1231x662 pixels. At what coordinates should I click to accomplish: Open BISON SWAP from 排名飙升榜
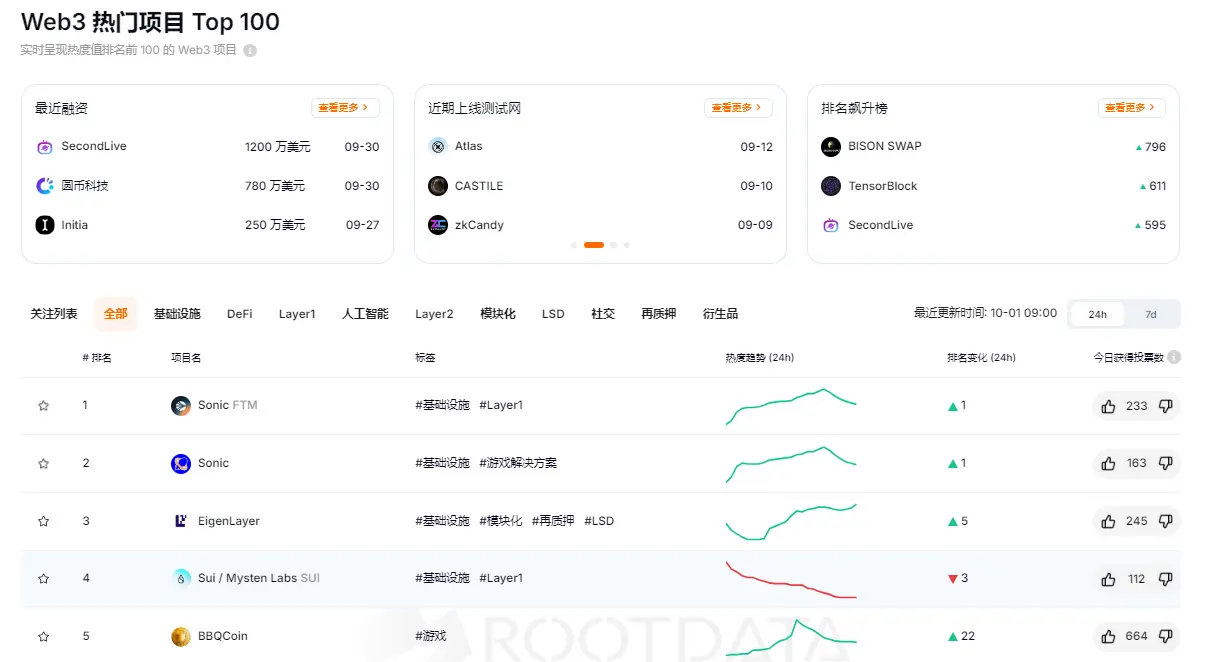[x=831, y=146]
